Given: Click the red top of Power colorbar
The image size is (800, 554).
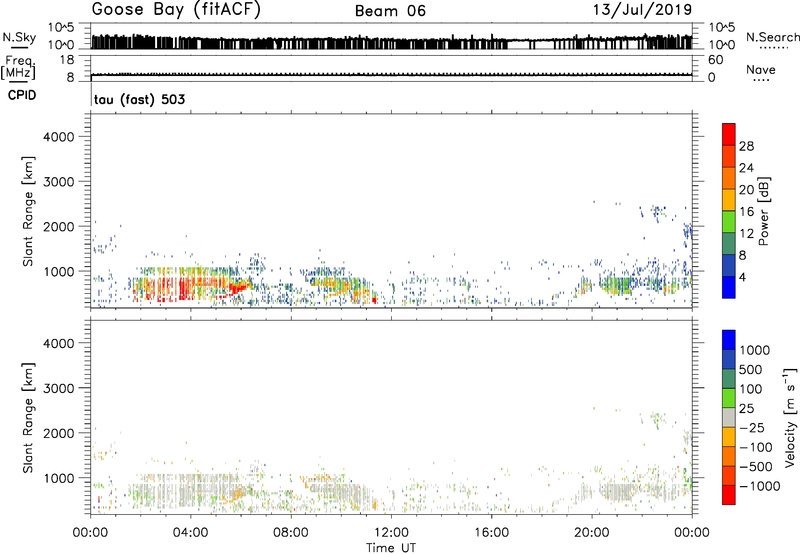Looking at the screenshot, I should [729, 132].
